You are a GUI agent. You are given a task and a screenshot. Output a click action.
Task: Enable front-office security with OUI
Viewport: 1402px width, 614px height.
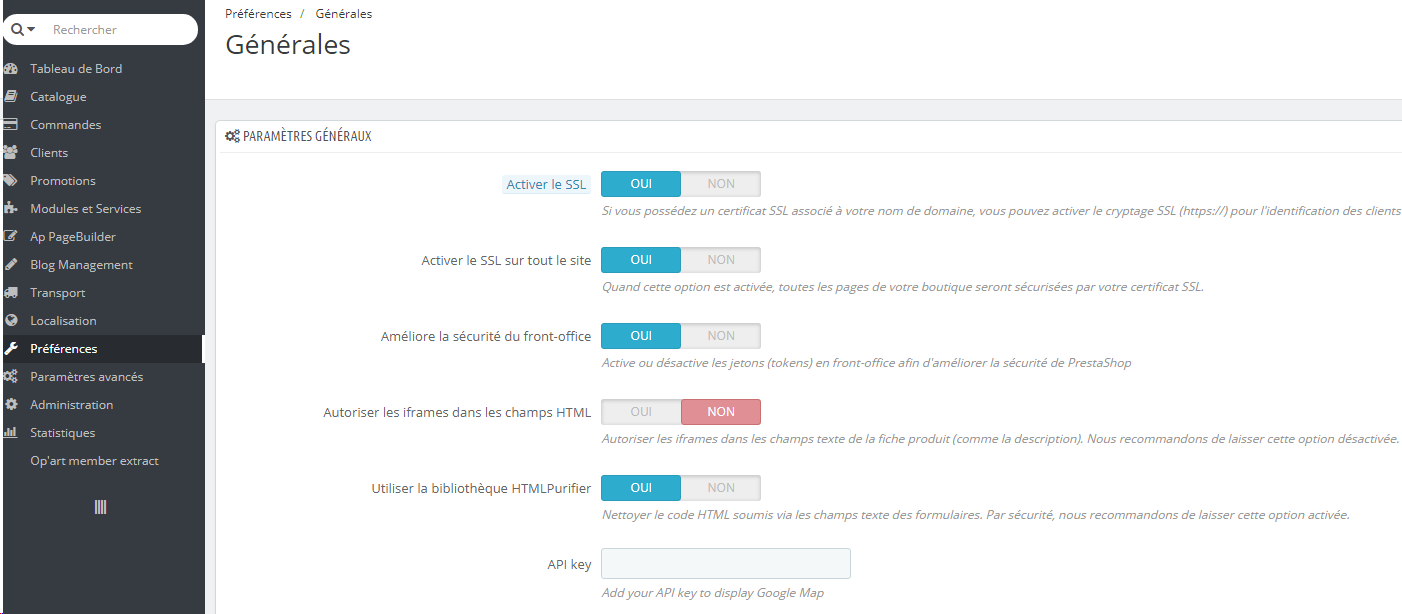click(x=641, y=336)
